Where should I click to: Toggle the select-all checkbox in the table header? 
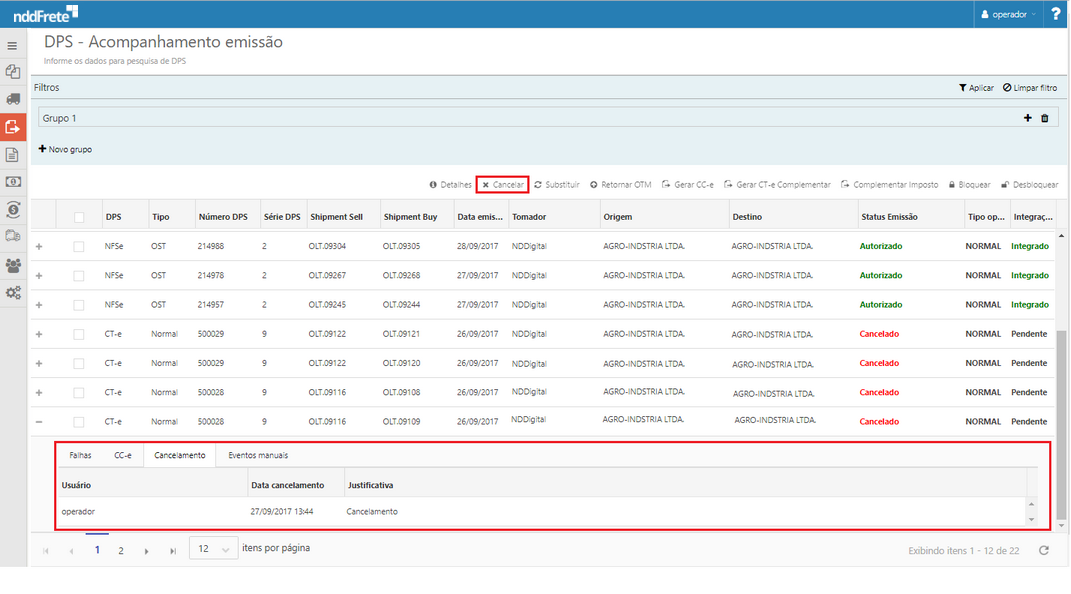point(79,217)
